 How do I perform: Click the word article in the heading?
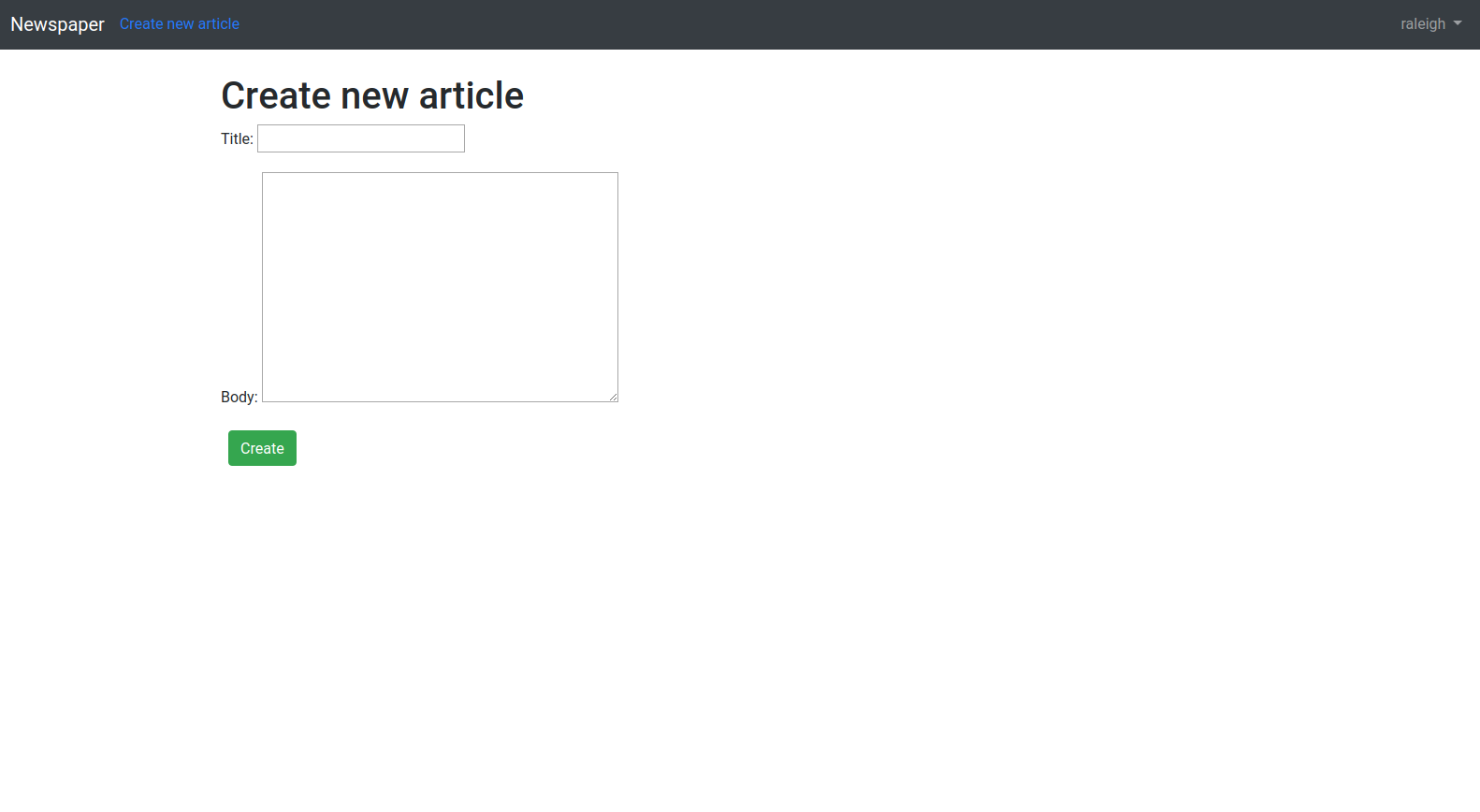[x=472, y=95]
